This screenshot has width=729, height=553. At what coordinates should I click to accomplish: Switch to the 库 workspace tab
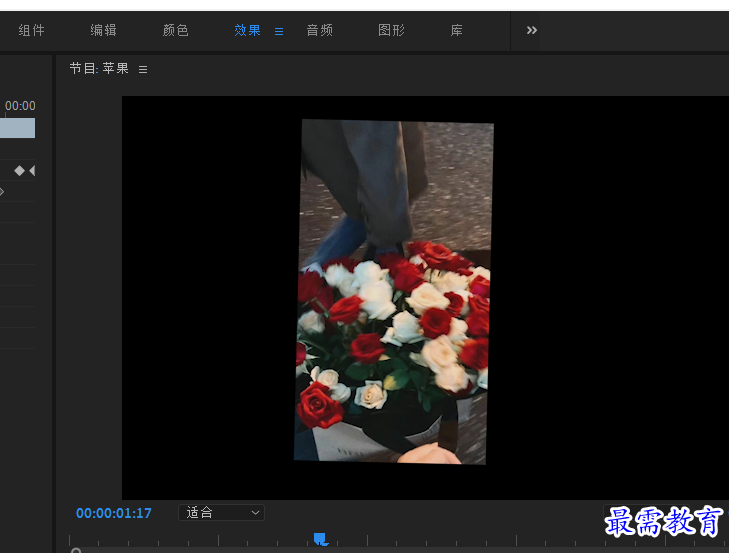[457, 31]
